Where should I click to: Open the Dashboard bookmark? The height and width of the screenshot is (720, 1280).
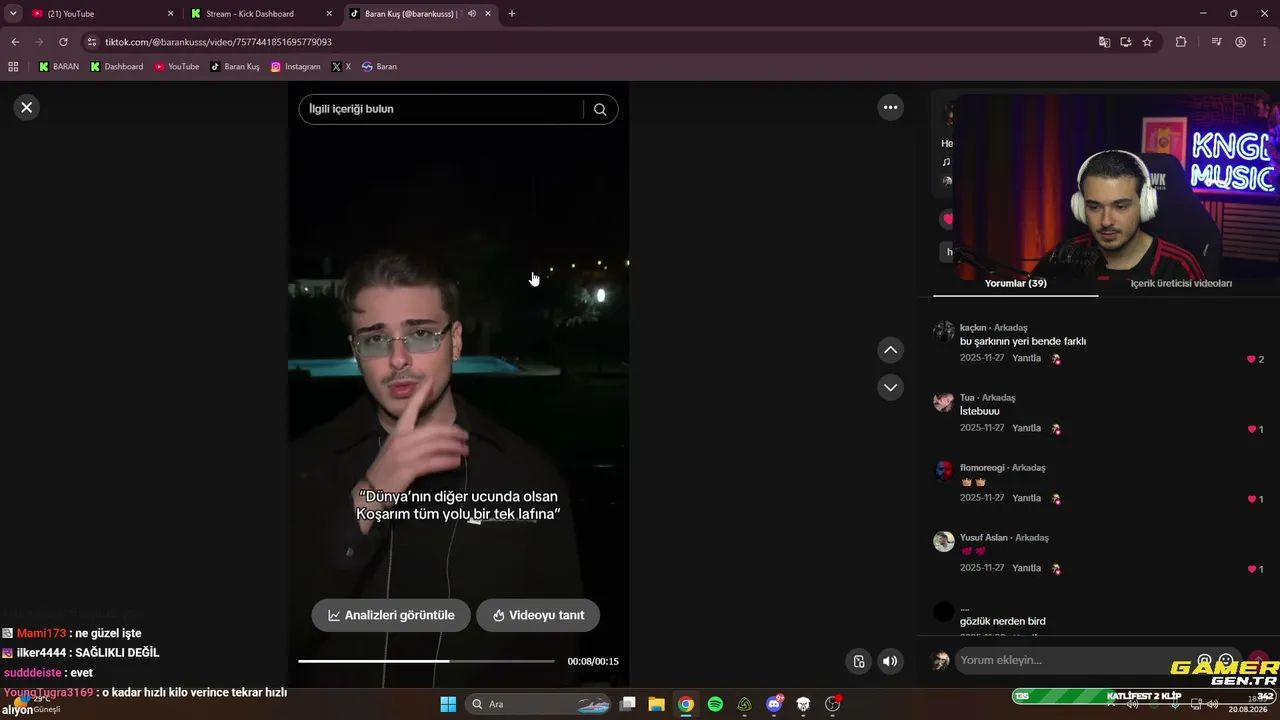[117, 67]
